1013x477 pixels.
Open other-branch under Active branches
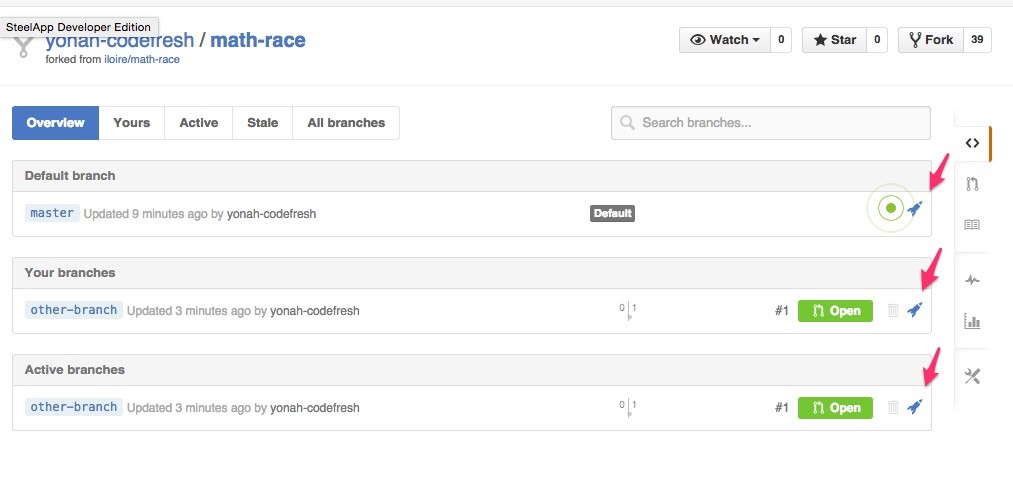tap(74, 407)
